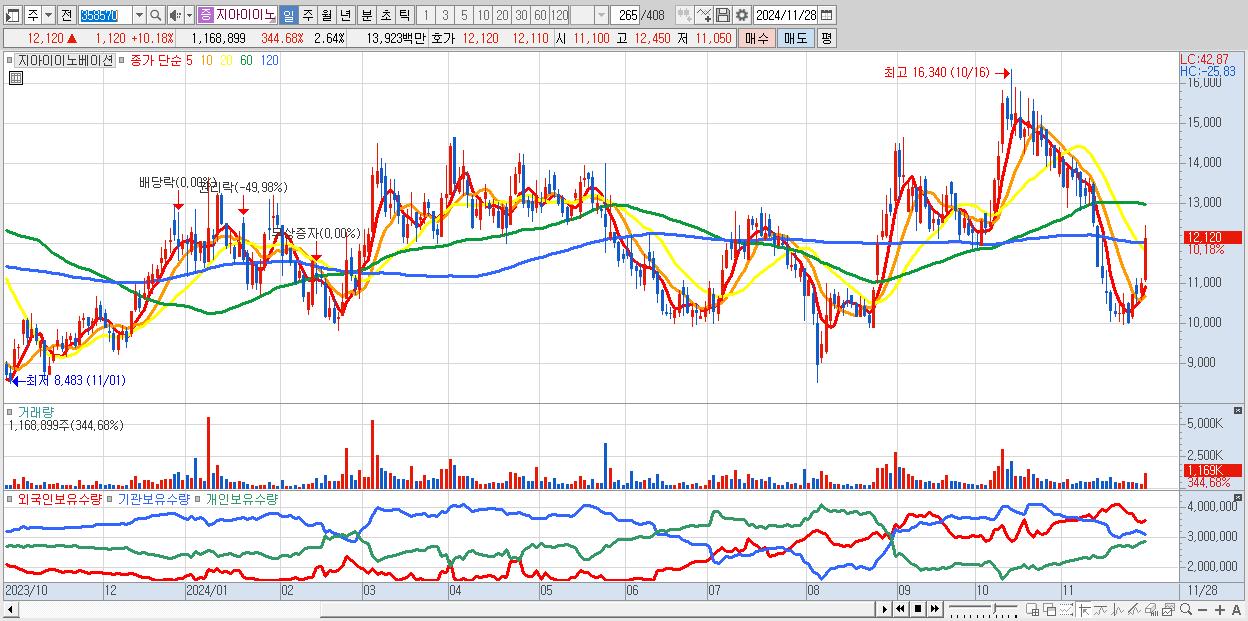Click the stop button in playback controls
Viewport: 1248px width, 621px height.
918,609
